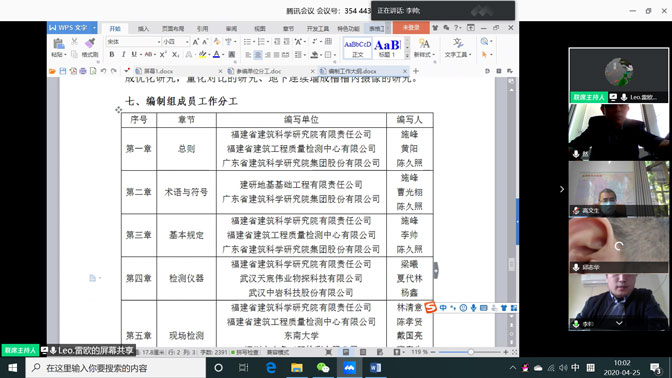Open Tencent Meeting from the taskbar
Viewport: 672px width, 378px height.
coord(349,368)
